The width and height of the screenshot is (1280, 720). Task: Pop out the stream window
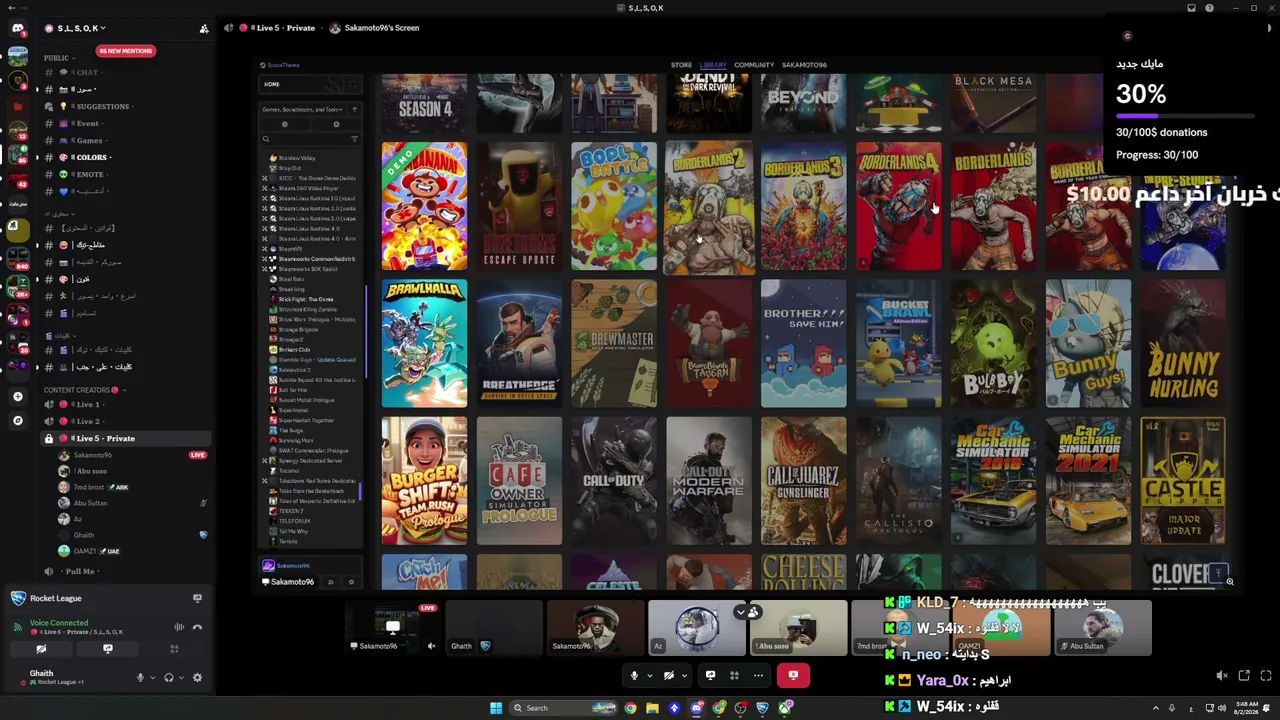coord(1244,676)
